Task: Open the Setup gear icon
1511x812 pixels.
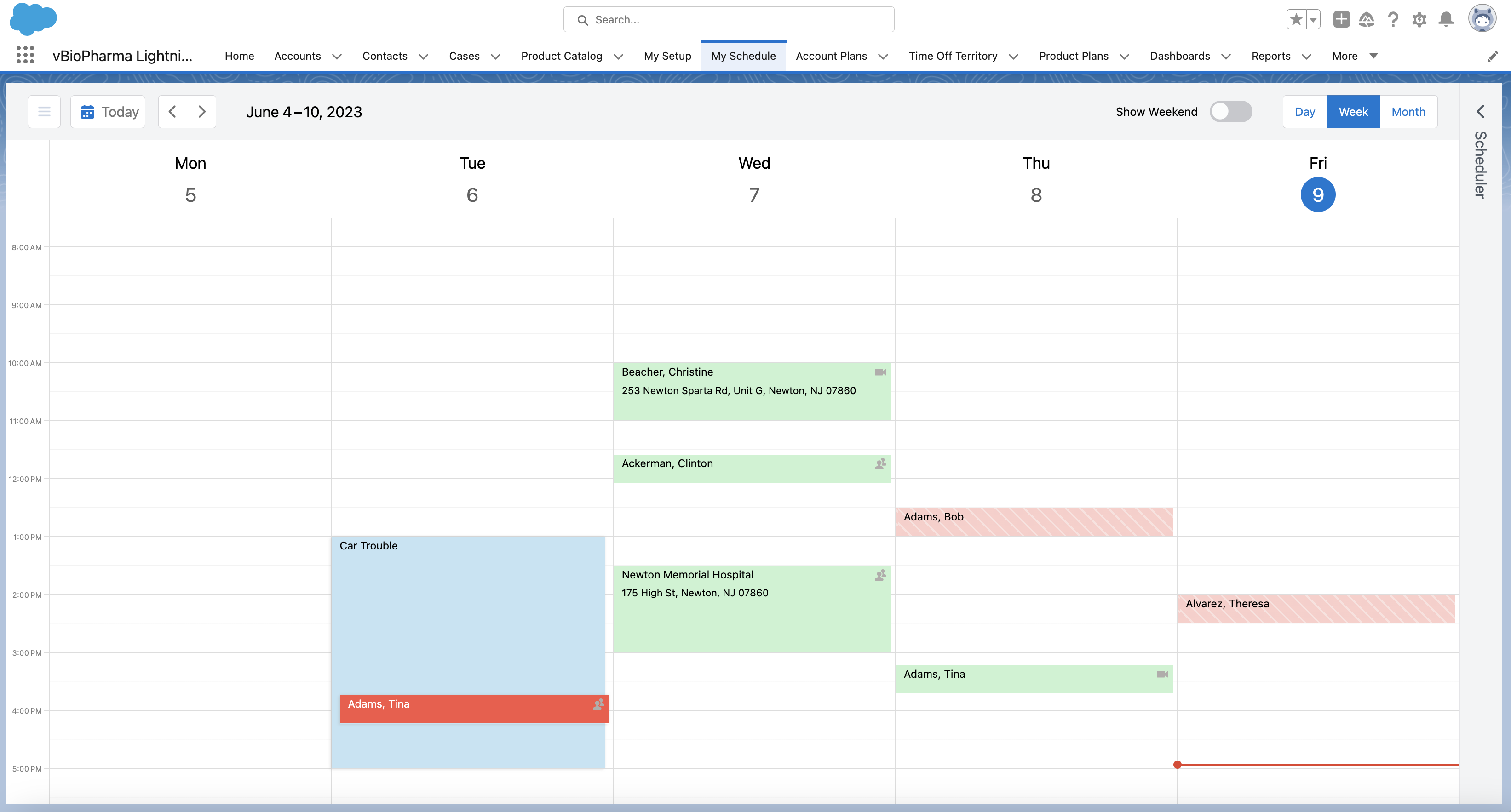Action: tap(1419, 20)
